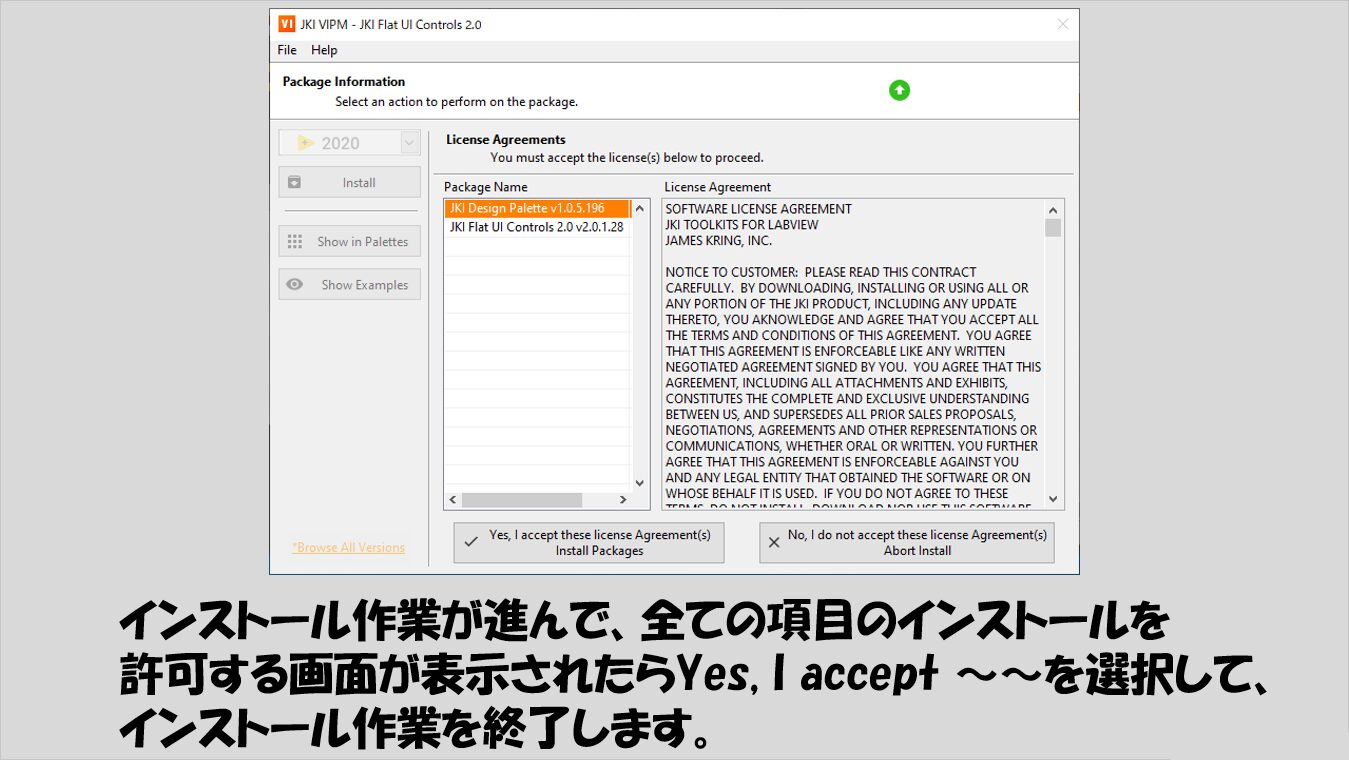This screenshot has width=1349, height=760.
Task: Click the green up-arrow status icon
Action: tap(899, 91)
